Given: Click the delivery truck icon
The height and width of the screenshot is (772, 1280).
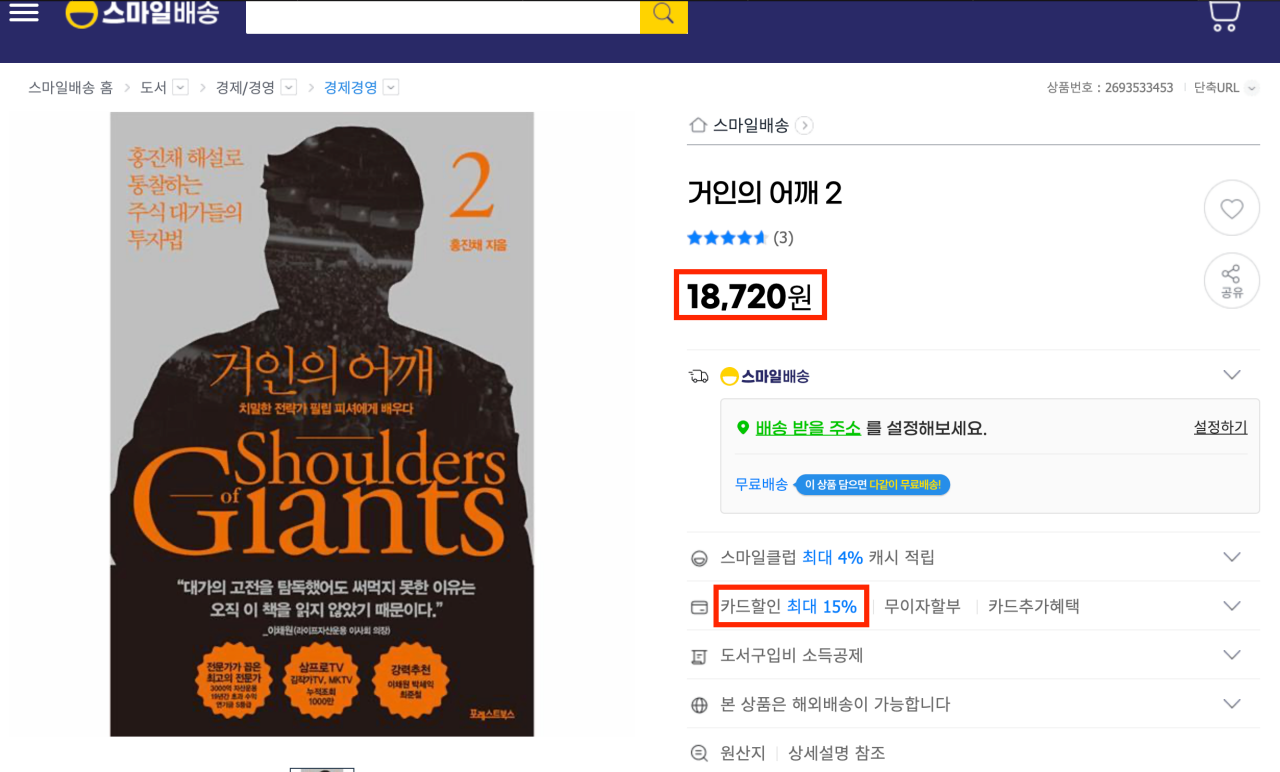Looking at the screenshot, I should point(699,377).
